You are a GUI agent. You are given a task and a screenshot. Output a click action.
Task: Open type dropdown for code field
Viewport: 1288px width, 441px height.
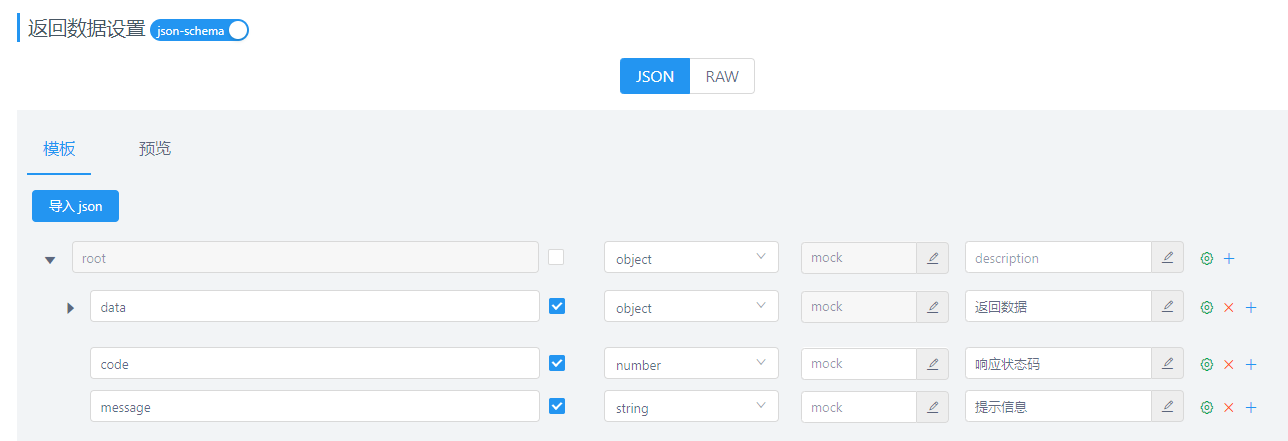(691, 365)
